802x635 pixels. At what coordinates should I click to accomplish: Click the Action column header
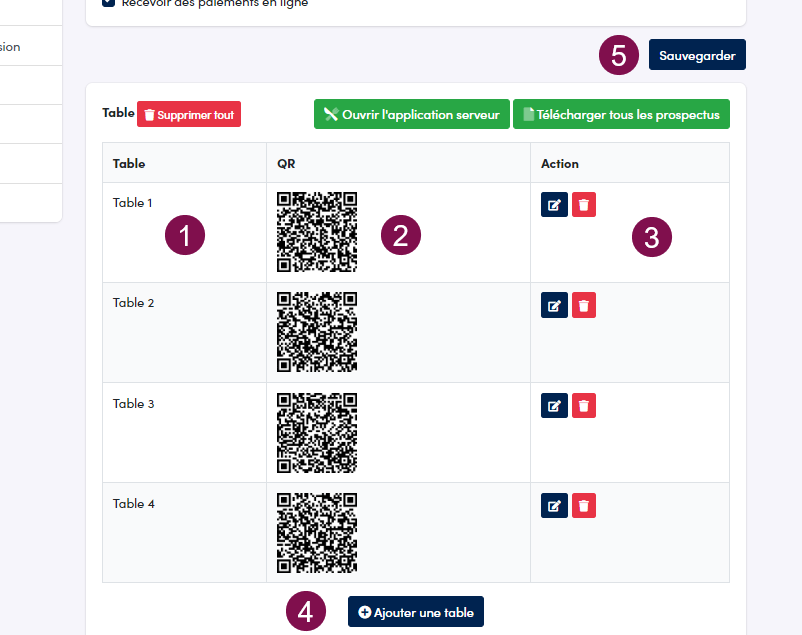(x=630, y=163)
